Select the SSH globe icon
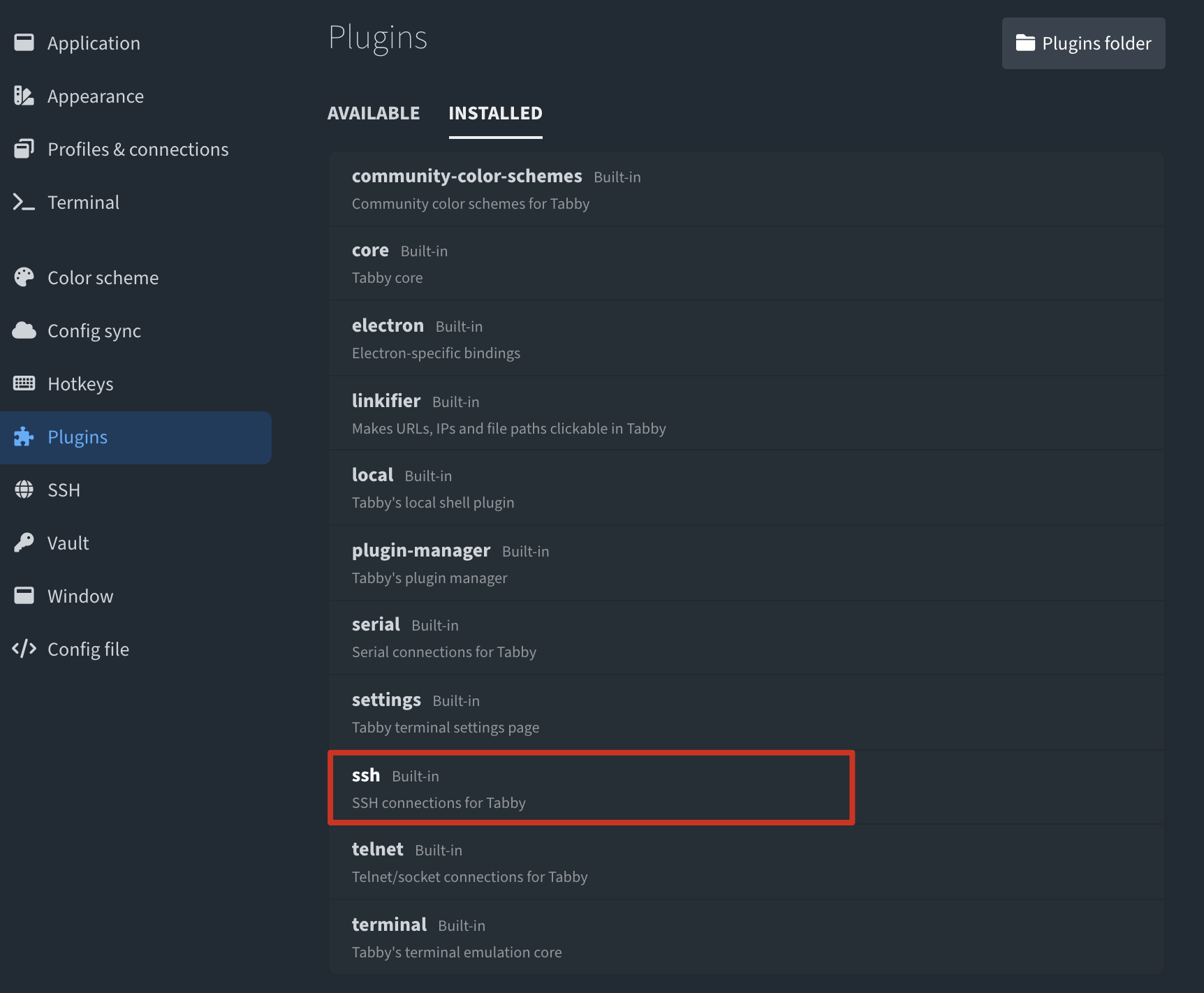The height and width of the screenshot is (993, 1204). pos(24,490)
